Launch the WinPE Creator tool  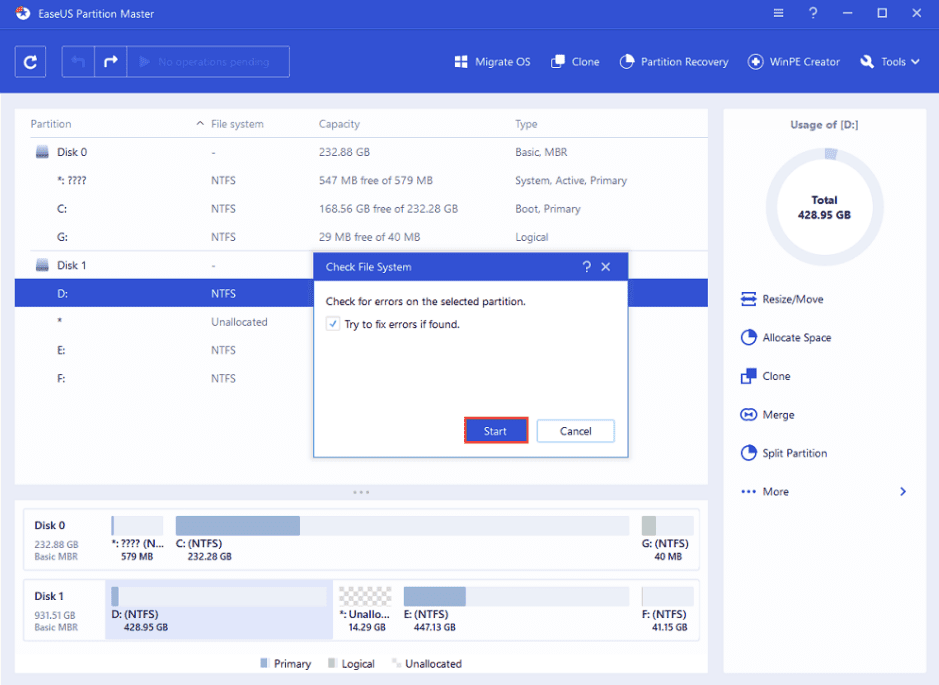click(x=793, y=62)
